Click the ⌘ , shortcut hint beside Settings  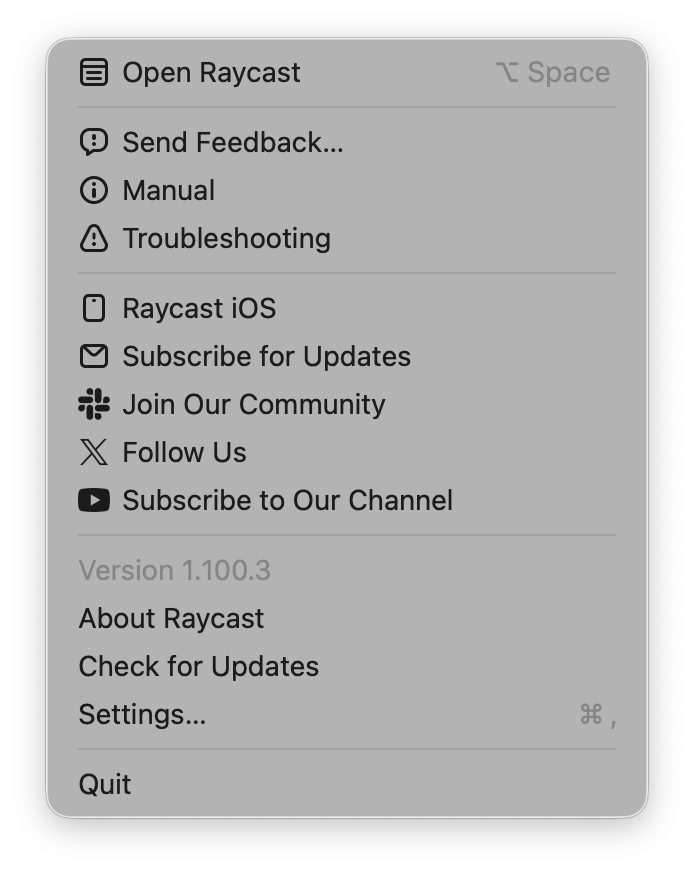pyautogui.click(x=598, y=715)
